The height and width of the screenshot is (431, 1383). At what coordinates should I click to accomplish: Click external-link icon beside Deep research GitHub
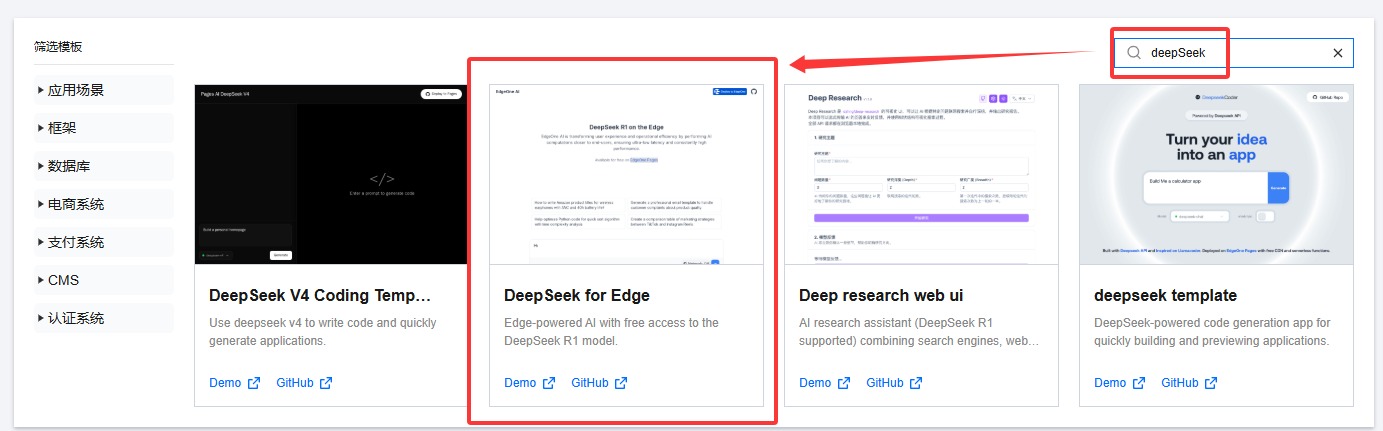[x=916, y=383]
